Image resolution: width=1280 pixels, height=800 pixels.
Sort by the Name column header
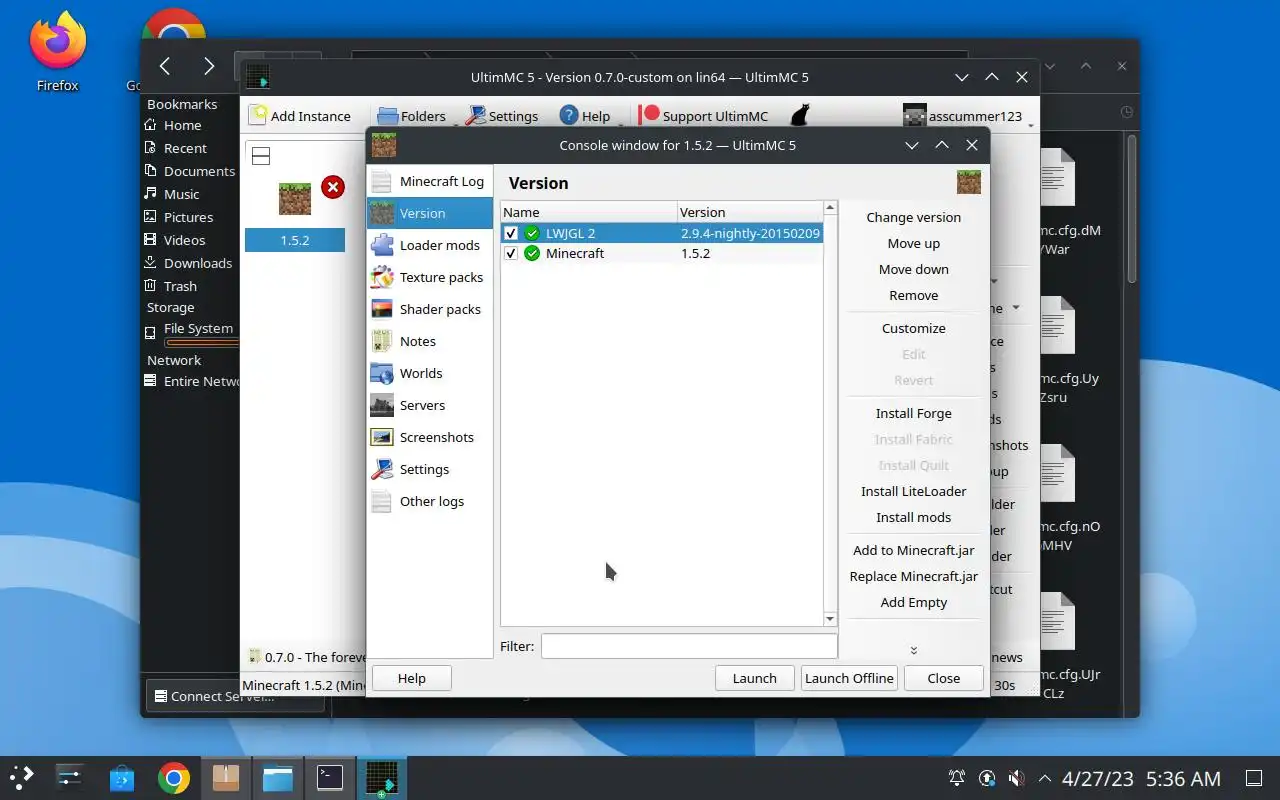tap(588, 212)
